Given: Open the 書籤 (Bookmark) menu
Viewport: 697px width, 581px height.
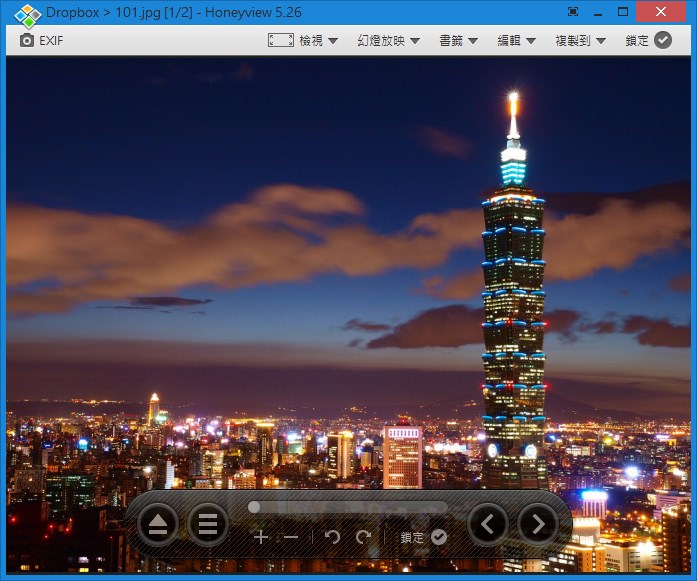Looking at the screenshot, I should 451,40.
